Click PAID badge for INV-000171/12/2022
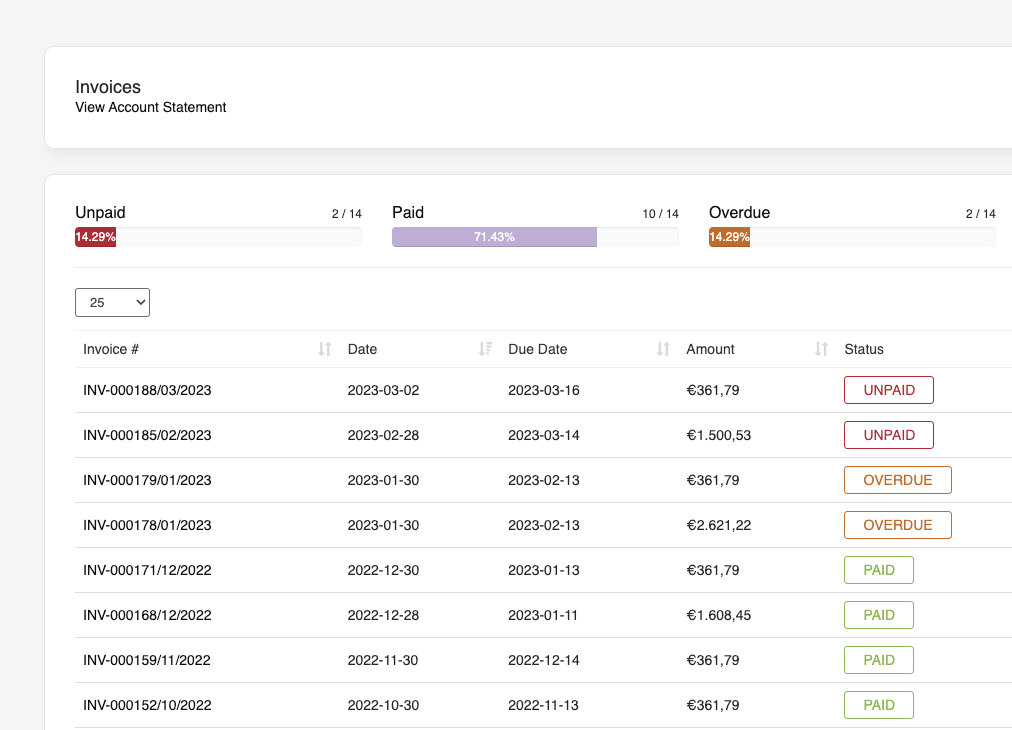Image resolution: width=1012 pixels, height=730 pixels. [x=879, y=570]
